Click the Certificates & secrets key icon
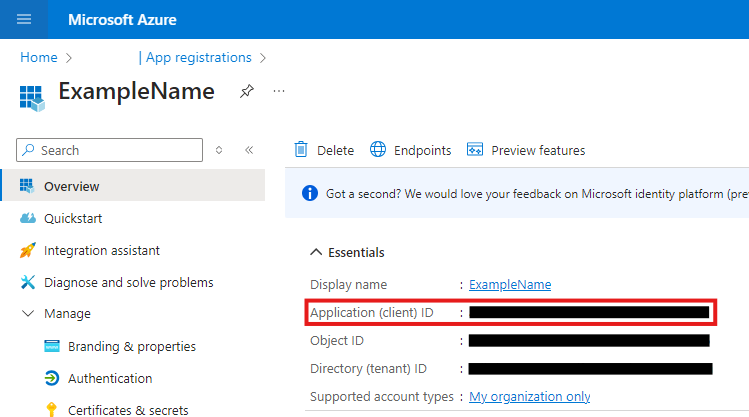 pyautogui.click(x=52, y=410)
